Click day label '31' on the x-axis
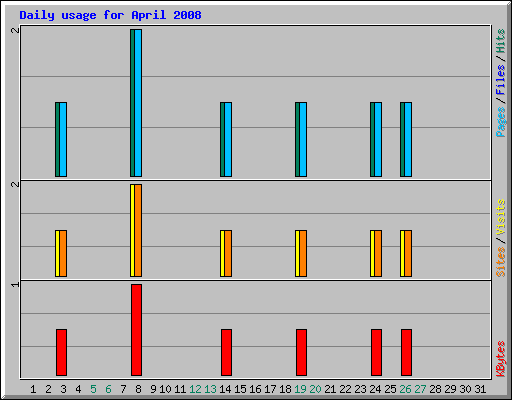Image resolution: width=512 pixels, height=400 pixels. coord(480,389)
